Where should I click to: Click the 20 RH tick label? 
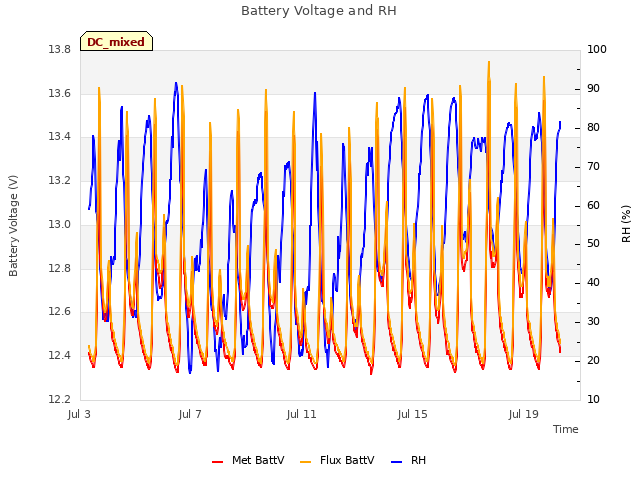(x=593, y=360)
